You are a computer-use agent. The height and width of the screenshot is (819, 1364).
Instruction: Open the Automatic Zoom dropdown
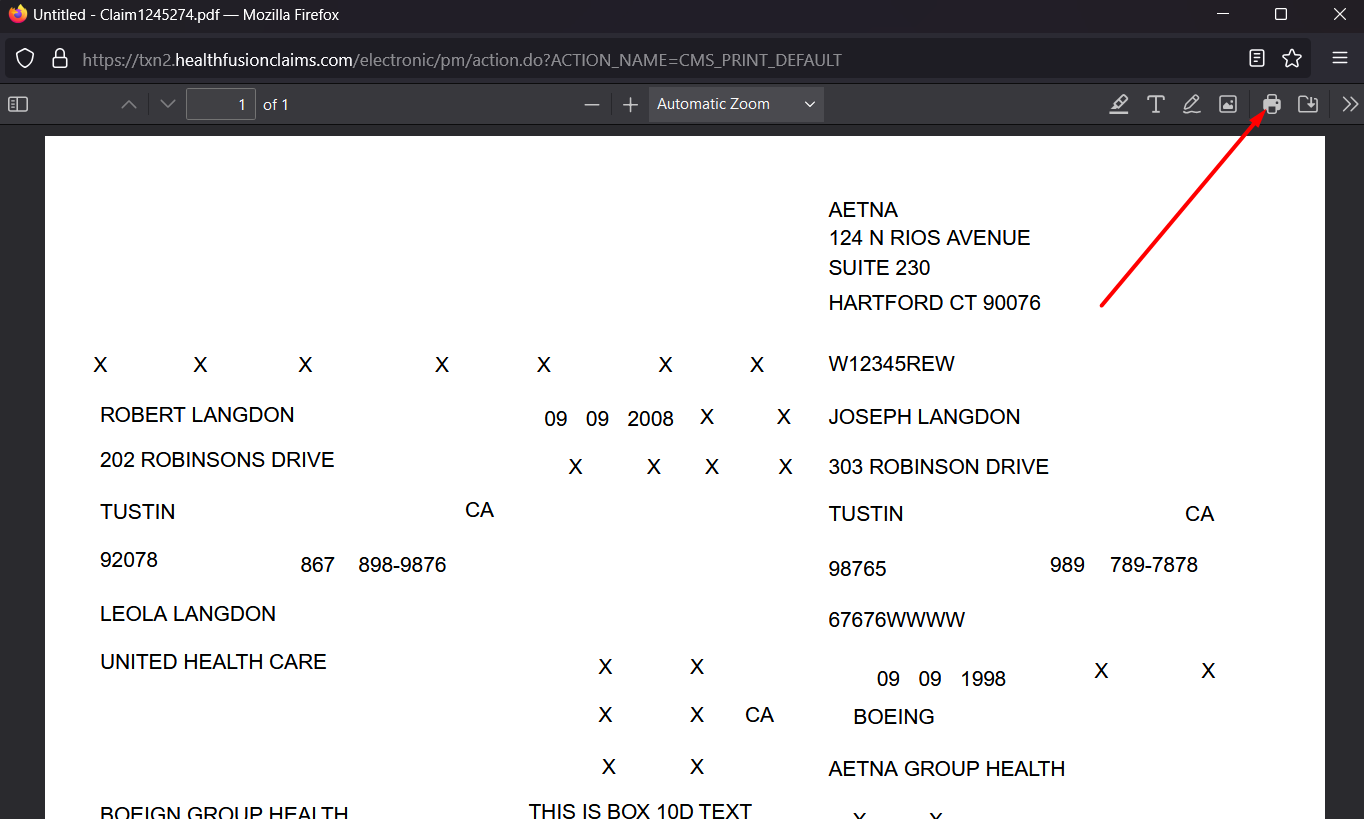click(736, 104)
